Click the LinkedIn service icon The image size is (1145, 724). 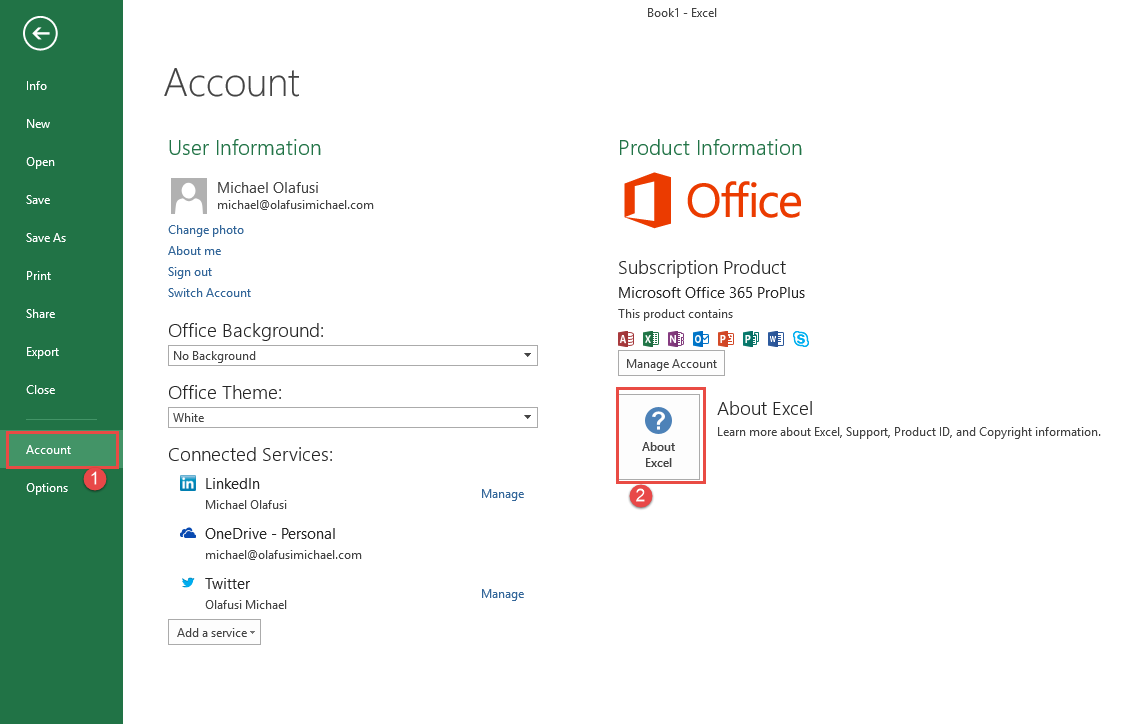click(x=188, y=483)
